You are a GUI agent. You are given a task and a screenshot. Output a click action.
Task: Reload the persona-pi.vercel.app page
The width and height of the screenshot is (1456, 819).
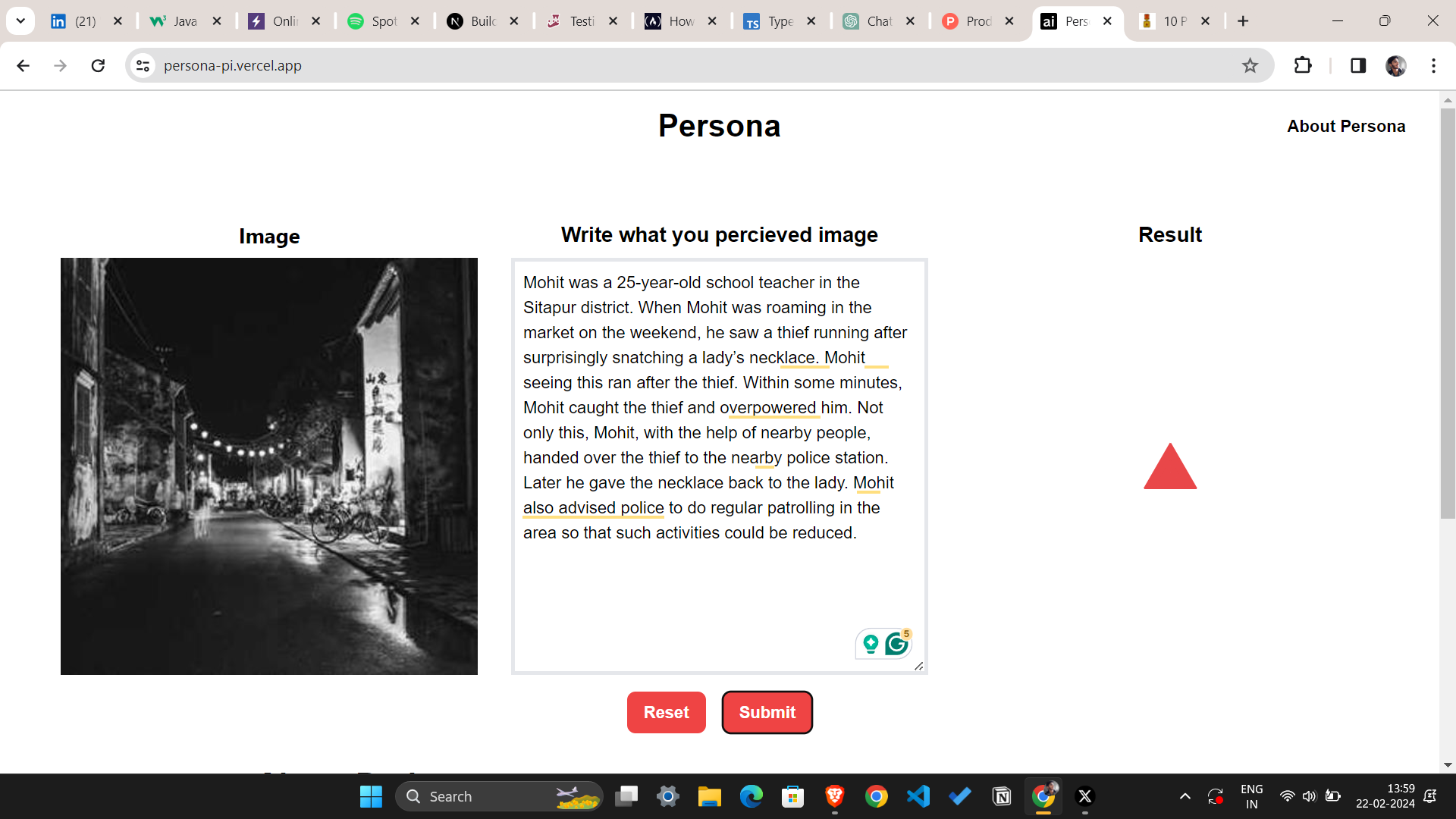click(98, 65)
